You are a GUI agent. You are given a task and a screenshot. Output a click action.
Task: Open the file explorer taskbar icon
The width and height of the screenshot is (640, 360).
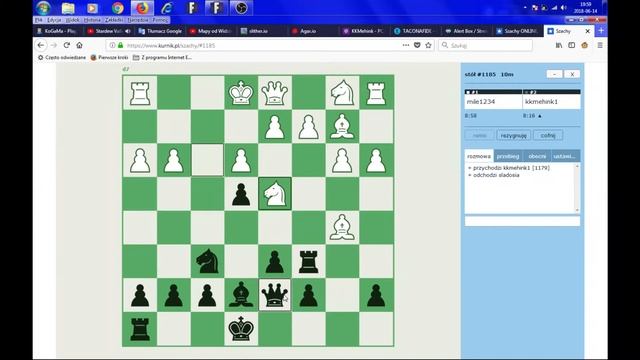coord(68,8)
